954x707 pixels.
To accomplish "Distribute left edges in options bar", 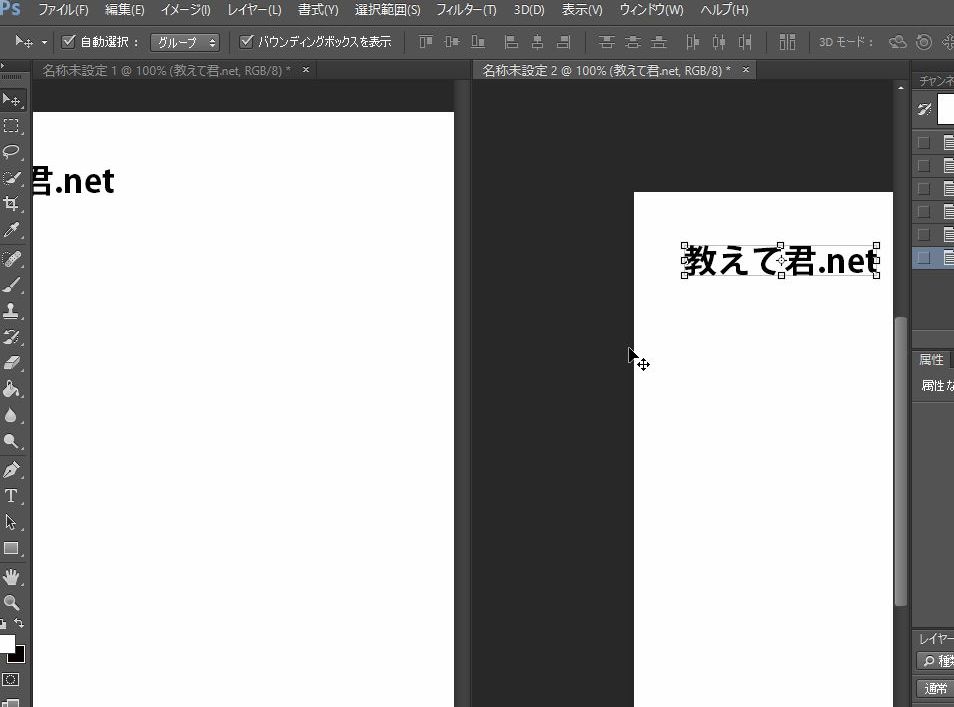I will [x=692, y=42].
